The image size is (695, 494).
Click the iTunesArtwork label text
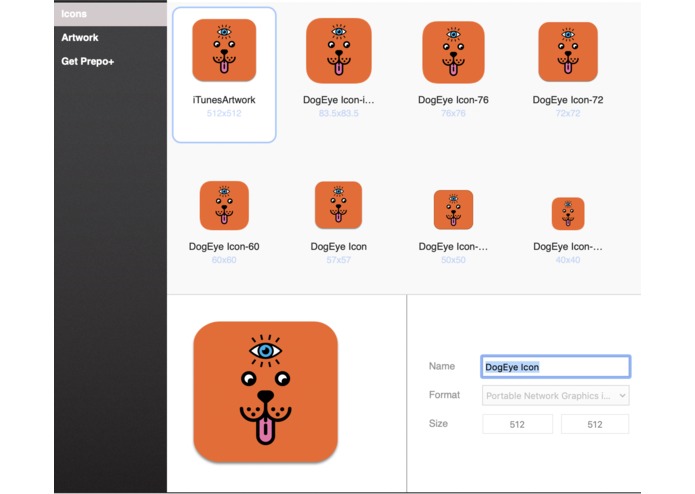pyautogui.click(x=224, y=100)
